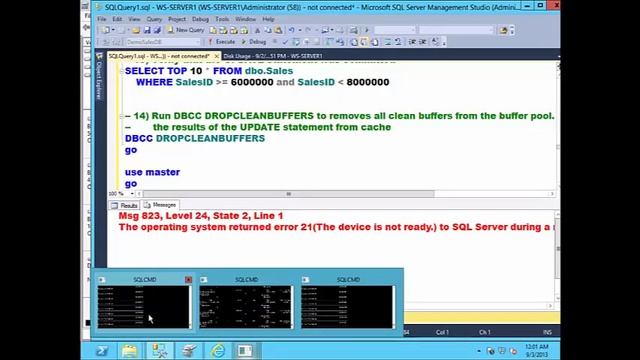
Task: Open the Tools menu
Action: 222,19
